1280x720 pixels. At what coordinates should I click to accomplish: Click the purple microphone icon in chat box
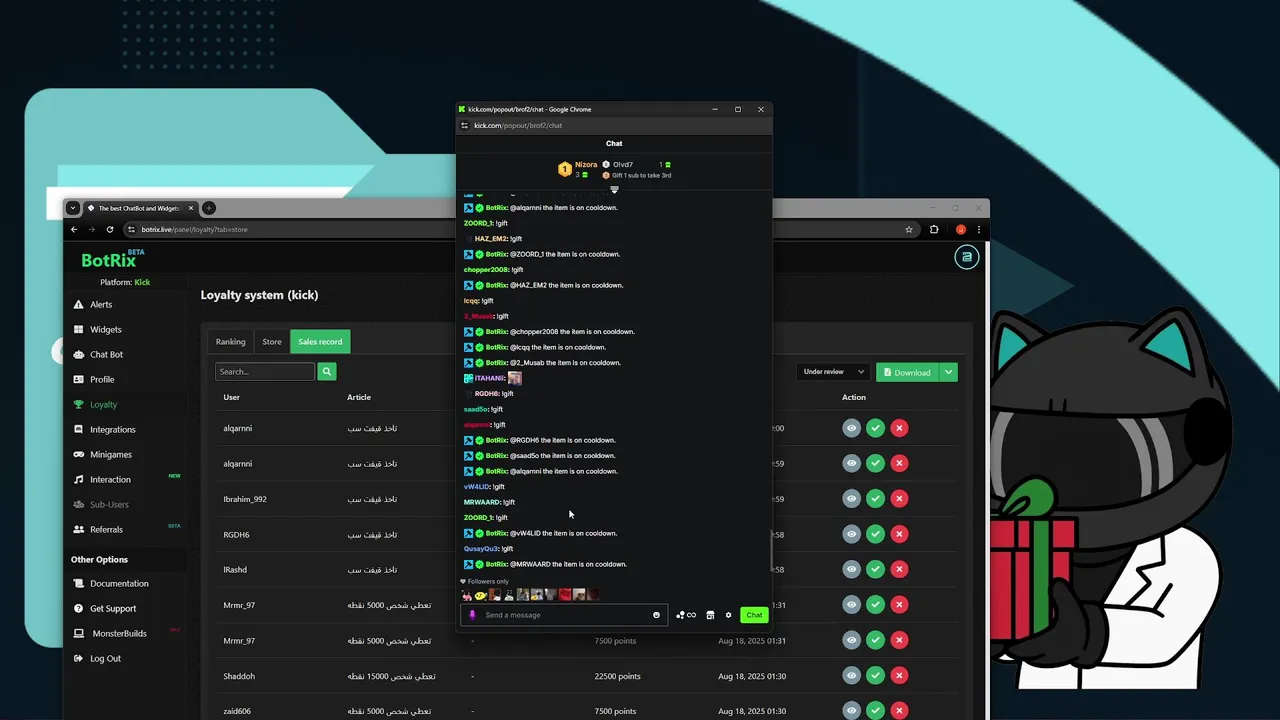(x=473, y=615)
